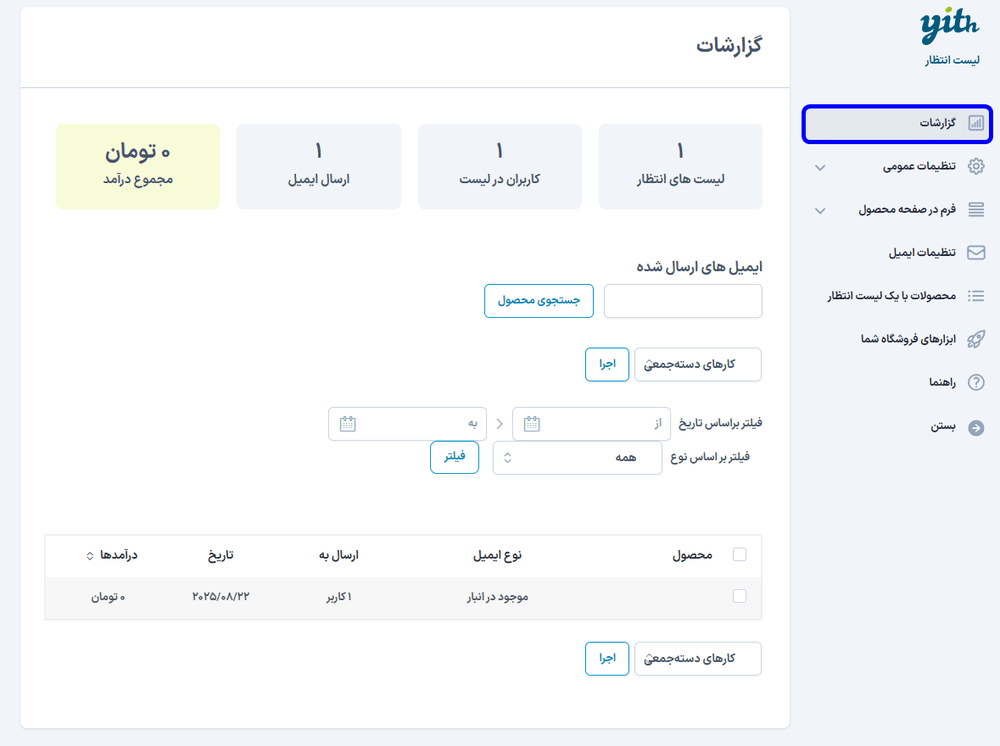1000x746 pixels.
Task: Click the 'از' start date field
Action: click(x=591, y=424)
